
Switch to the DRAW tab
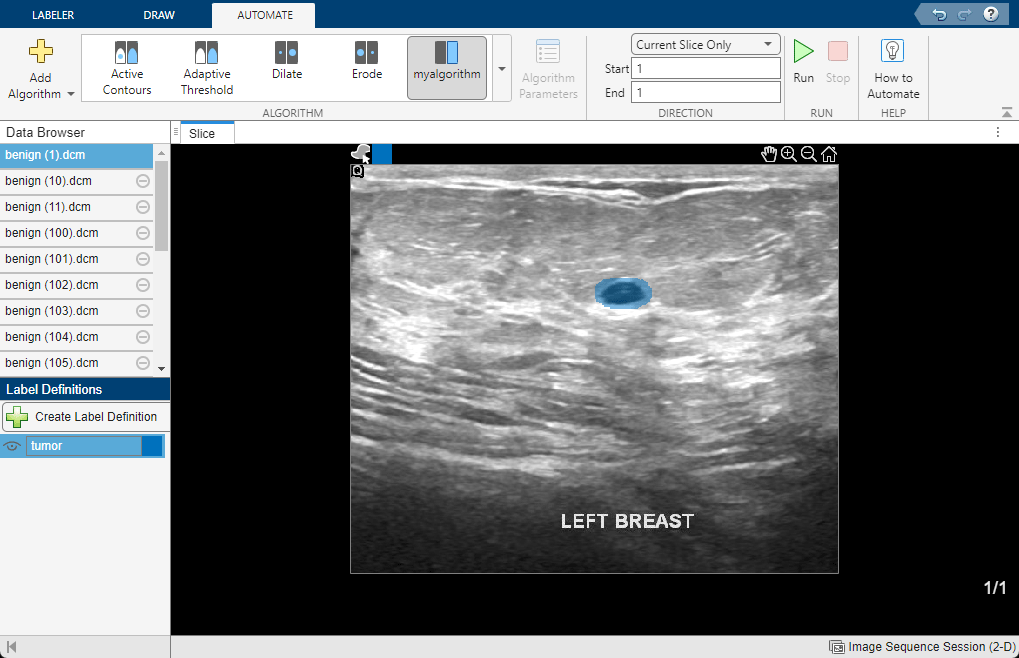159,15
